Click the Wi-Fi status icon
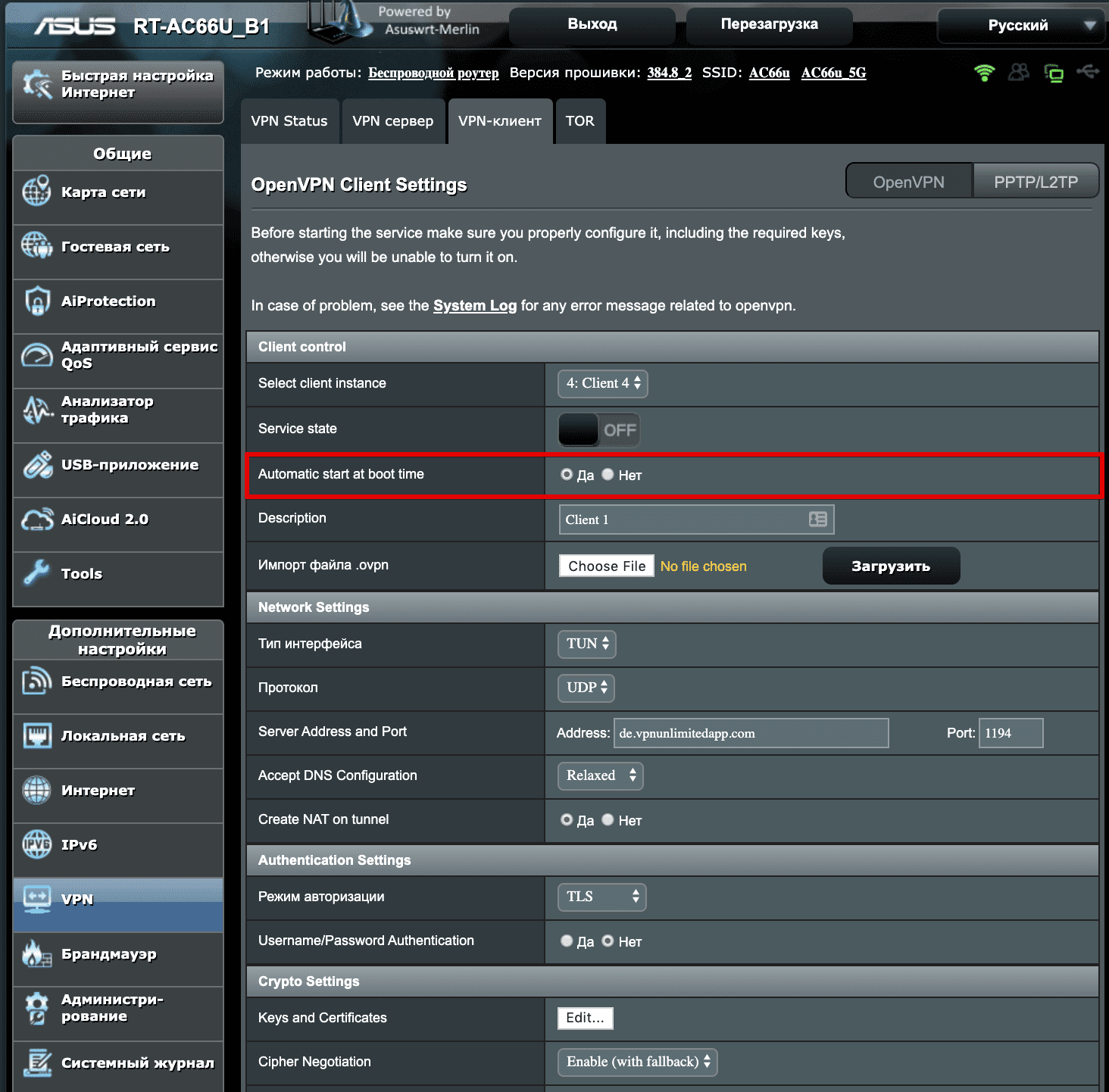The width and height of the screenshot is (1109, 1092). (984, 73)
